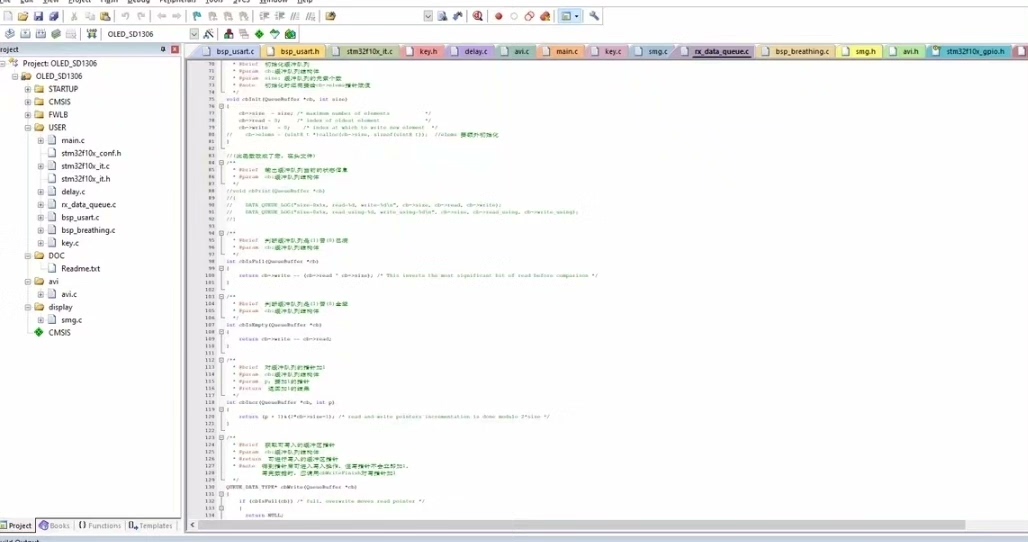Close the Project panel with red X
This screenshot has height=542, width=1028.
tap(175, 50)
